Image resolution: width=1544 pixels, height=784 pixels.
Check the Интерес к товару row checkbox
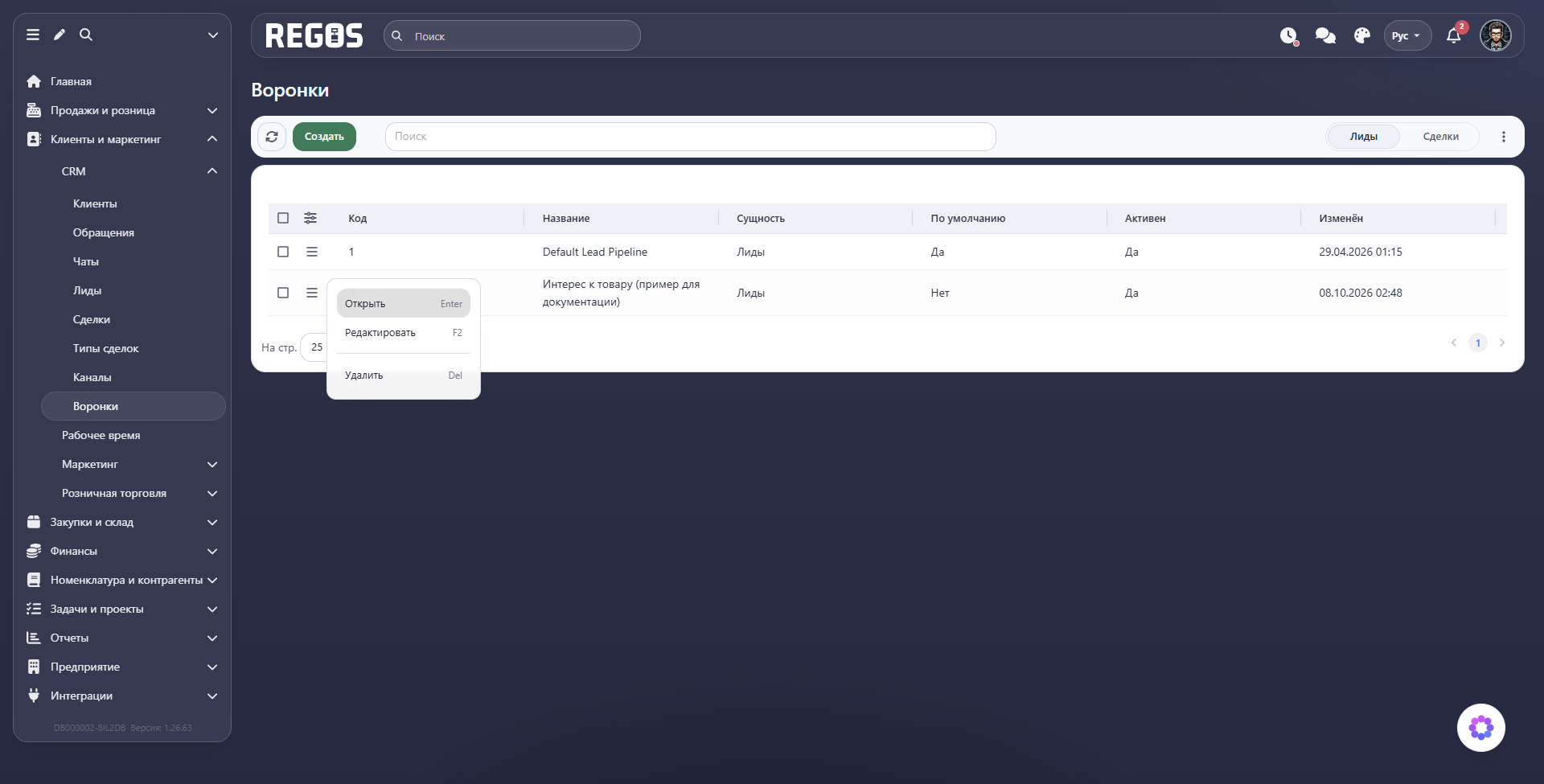click(283, 293)
